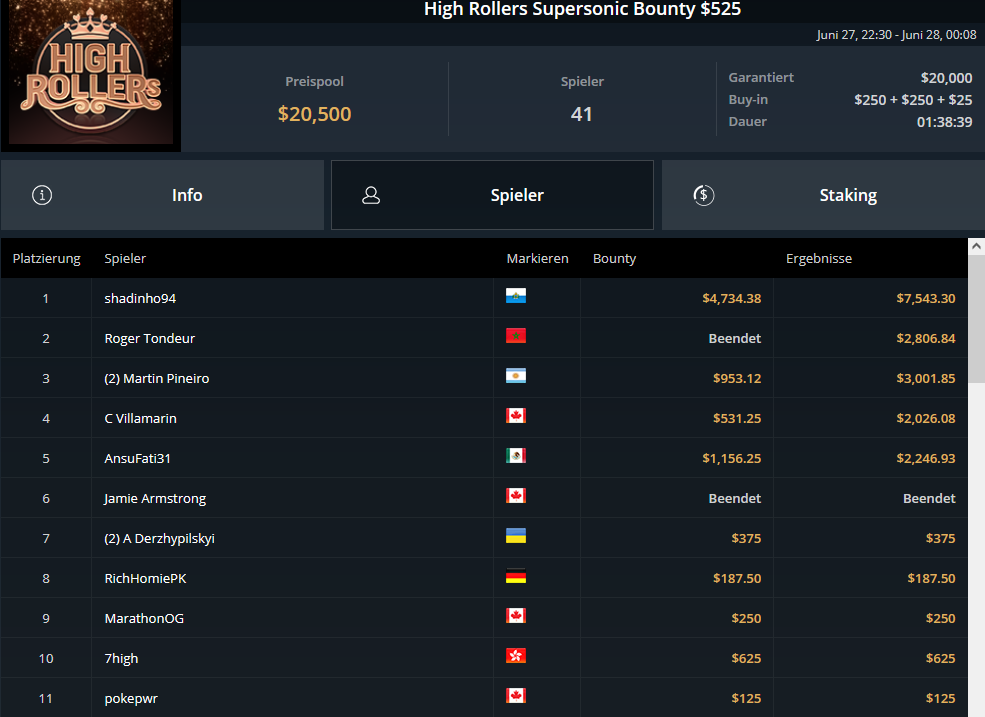The height and width of the screenshot is (717, 985).
Task: Click the $187.50 bounty for RichHomiePK
Action: 737,578
